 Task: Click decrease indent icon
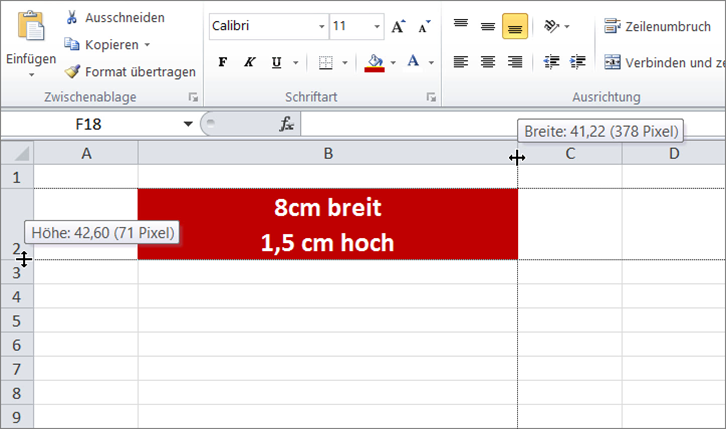(551, 62)
